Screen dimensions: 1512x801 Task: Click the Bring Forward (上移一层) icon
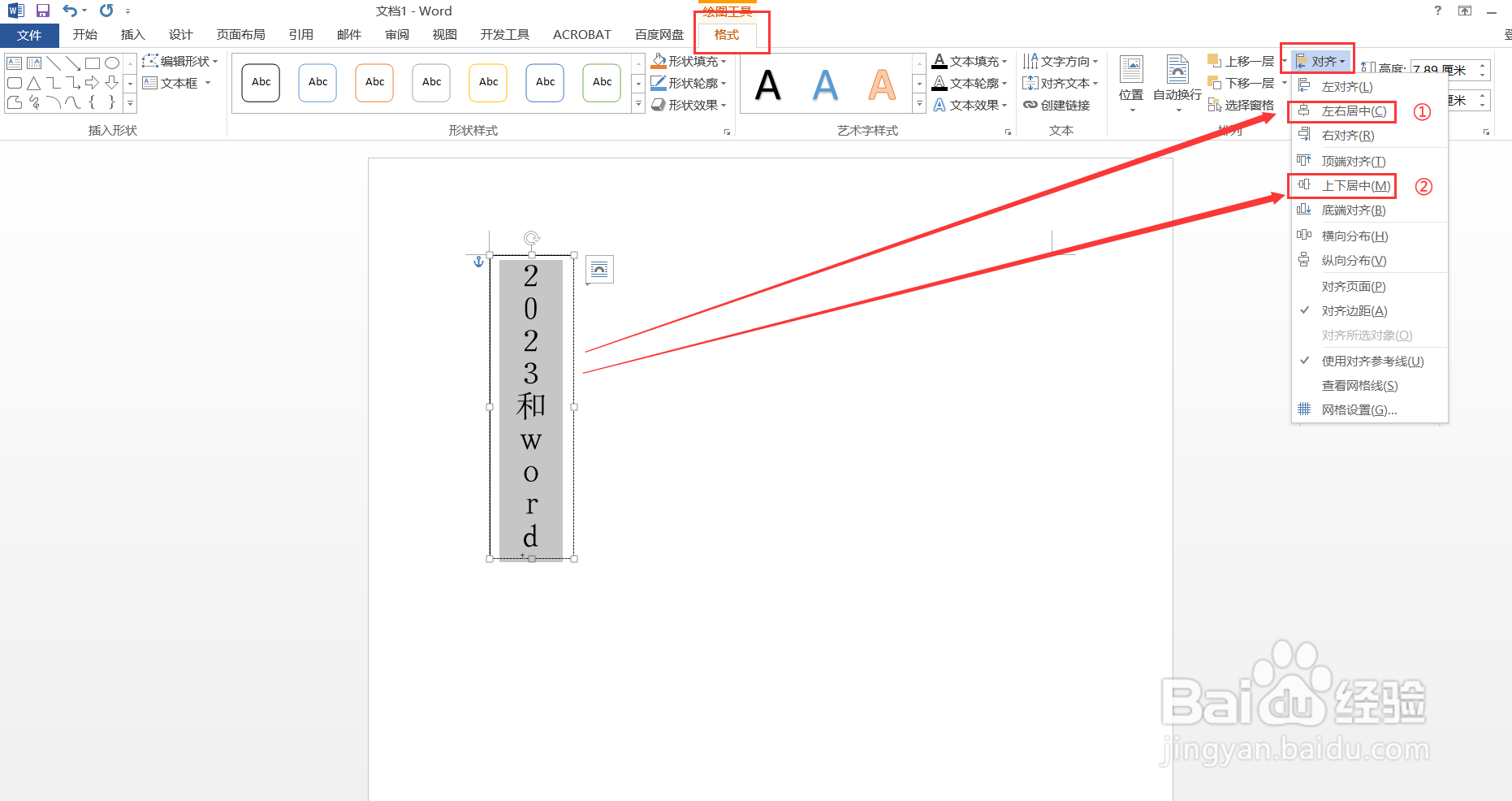(x=1215, y=61)
